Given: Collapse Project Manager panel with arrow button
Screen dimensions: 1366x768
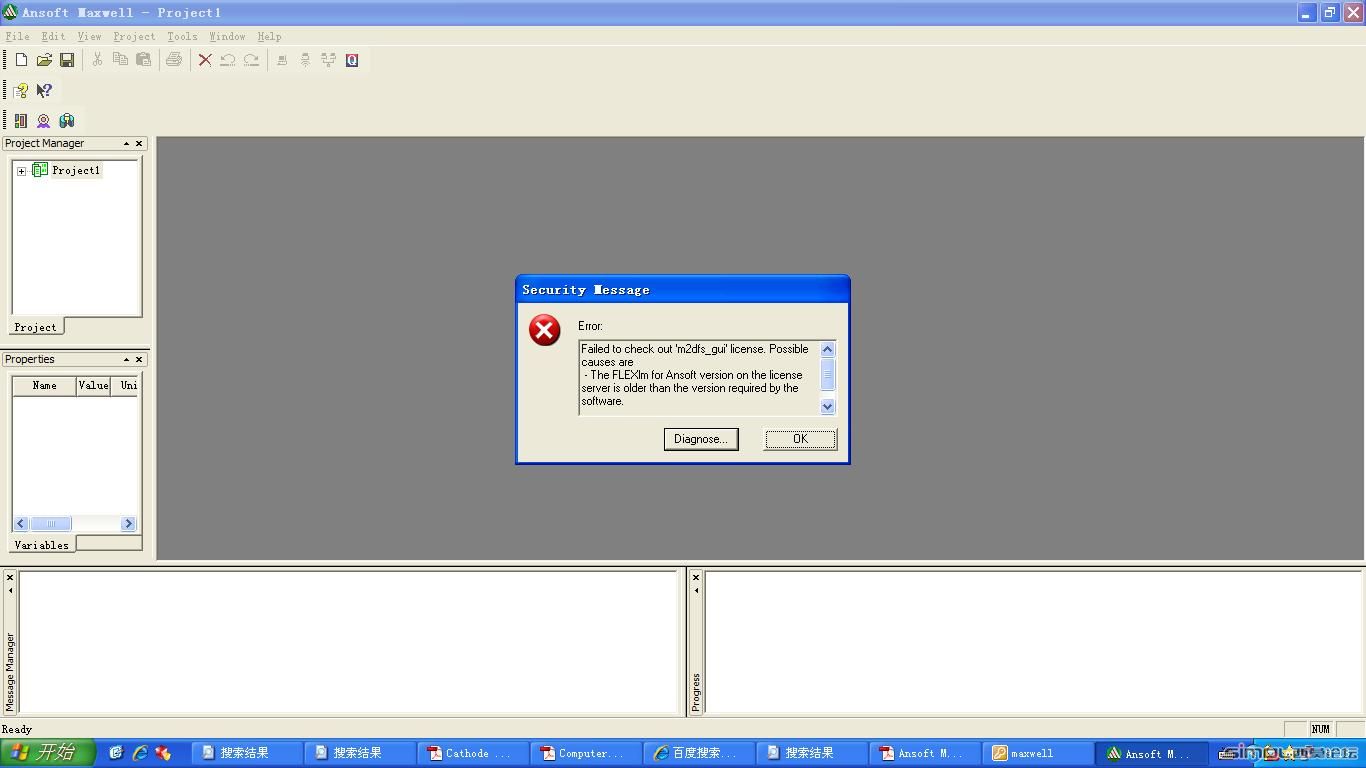Looking at the screenshot, I should click(x=126, y=143).
